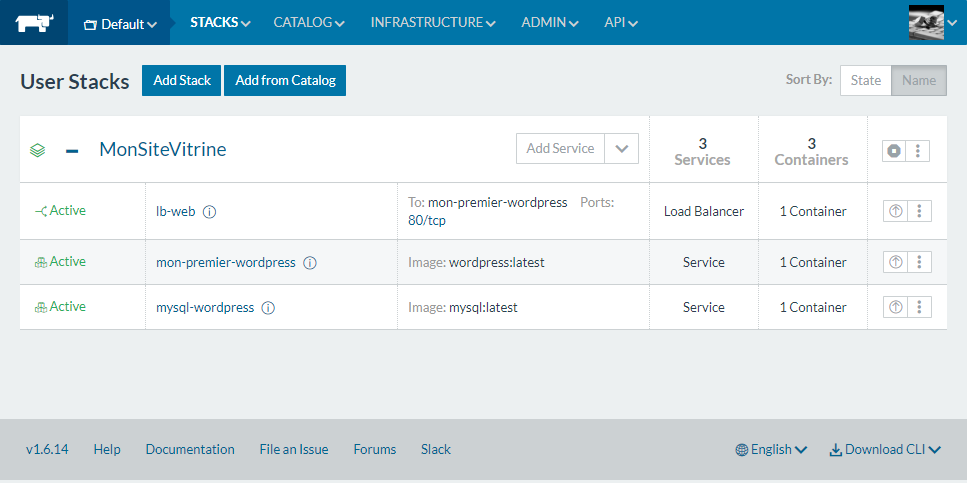Upgrade the mon-premier-wordpress service
This screenshot has height=483, width=967.
coord(895,262)
